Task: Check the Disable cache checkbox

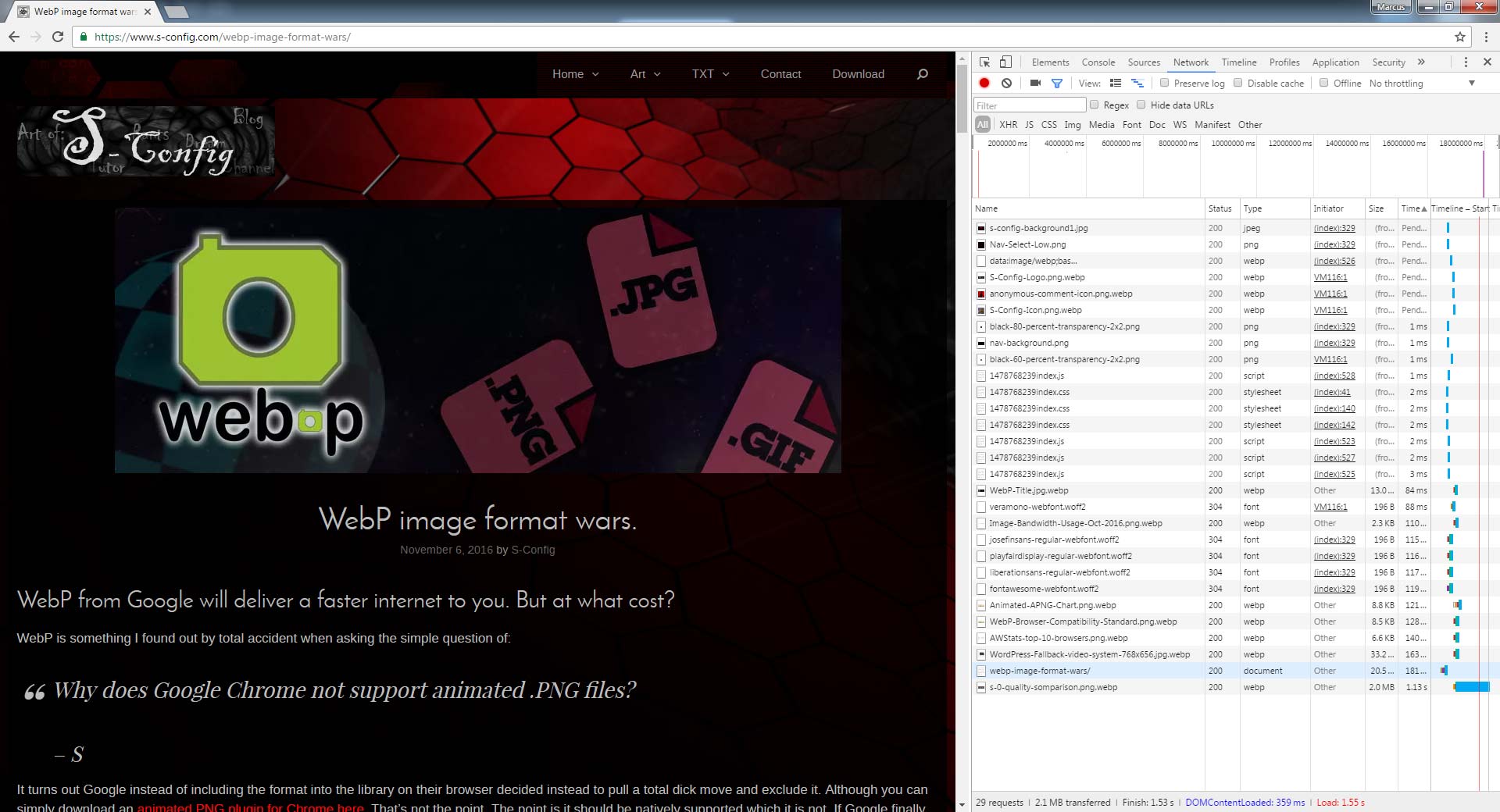Action: point(1237,83)
